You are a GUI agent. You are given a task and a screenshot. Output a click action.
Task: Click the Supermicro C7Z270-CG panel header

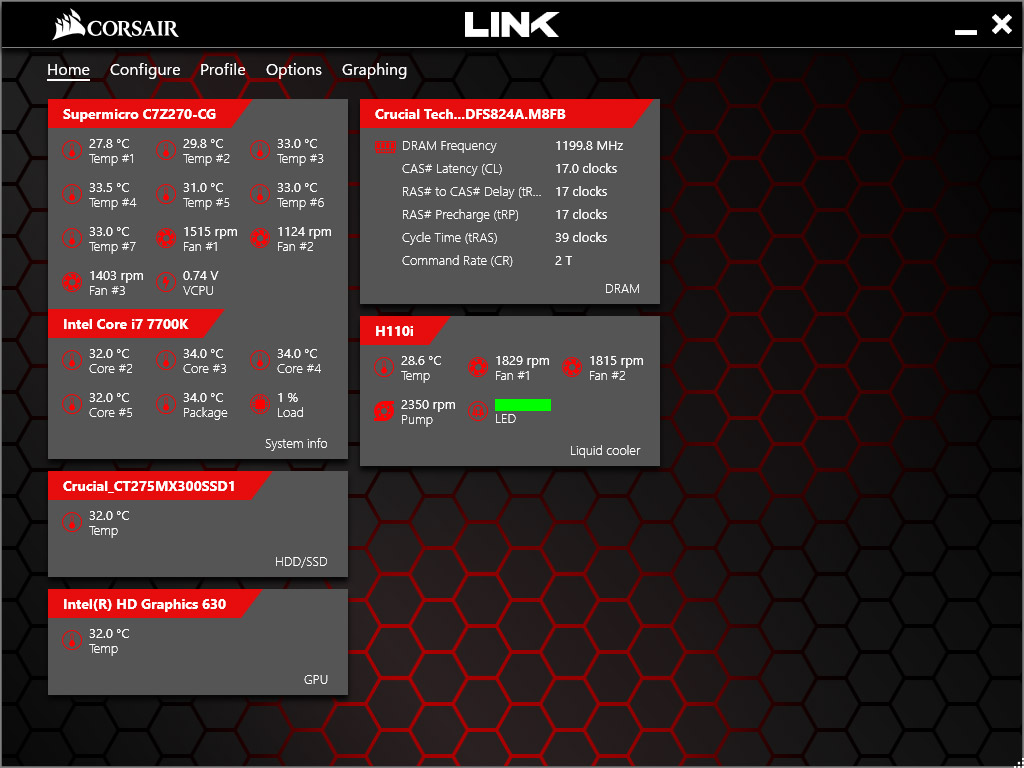[140, 115]
